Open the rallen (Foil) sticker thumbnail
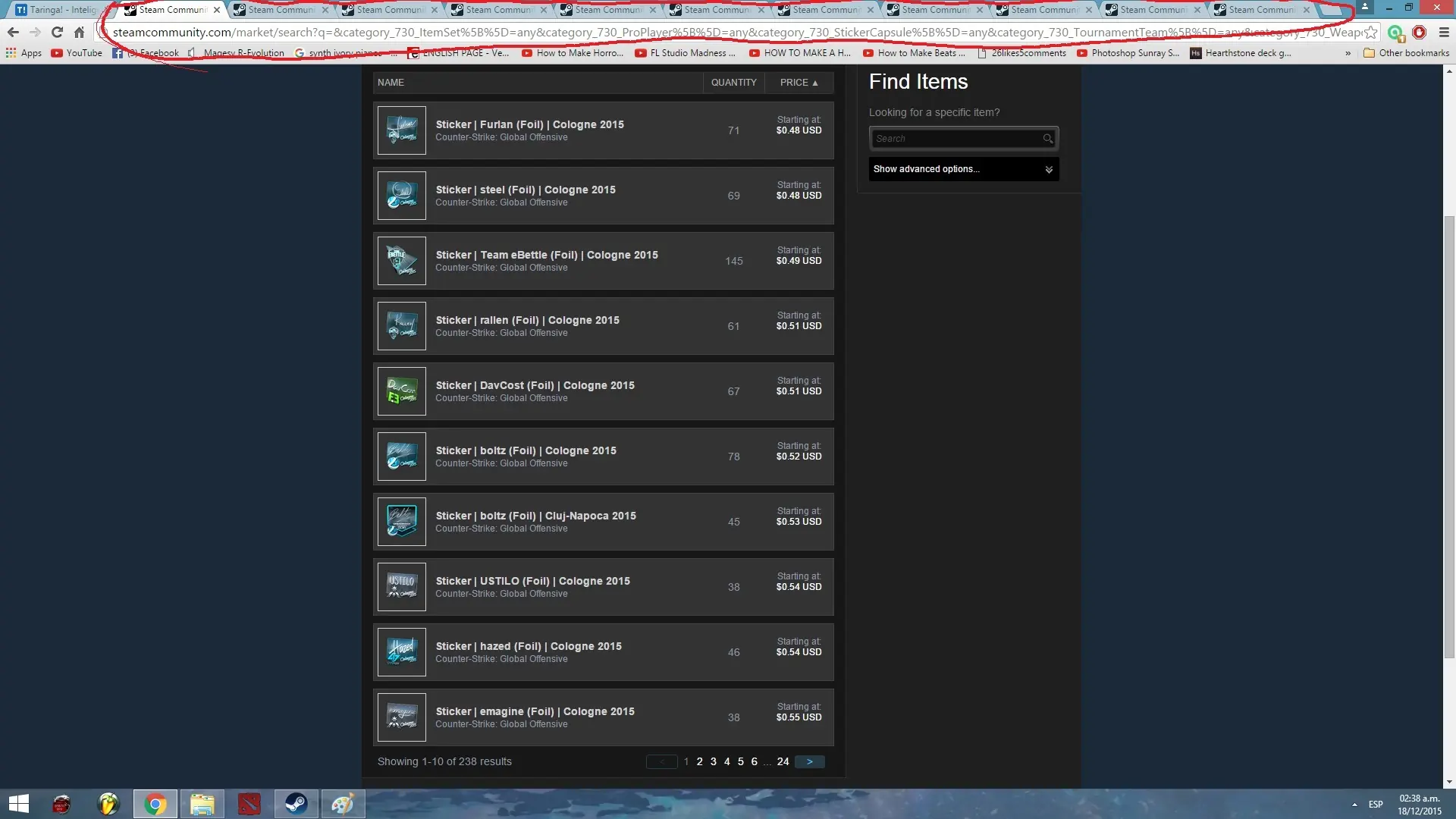 pyautogui.click(x=402, y=326)
